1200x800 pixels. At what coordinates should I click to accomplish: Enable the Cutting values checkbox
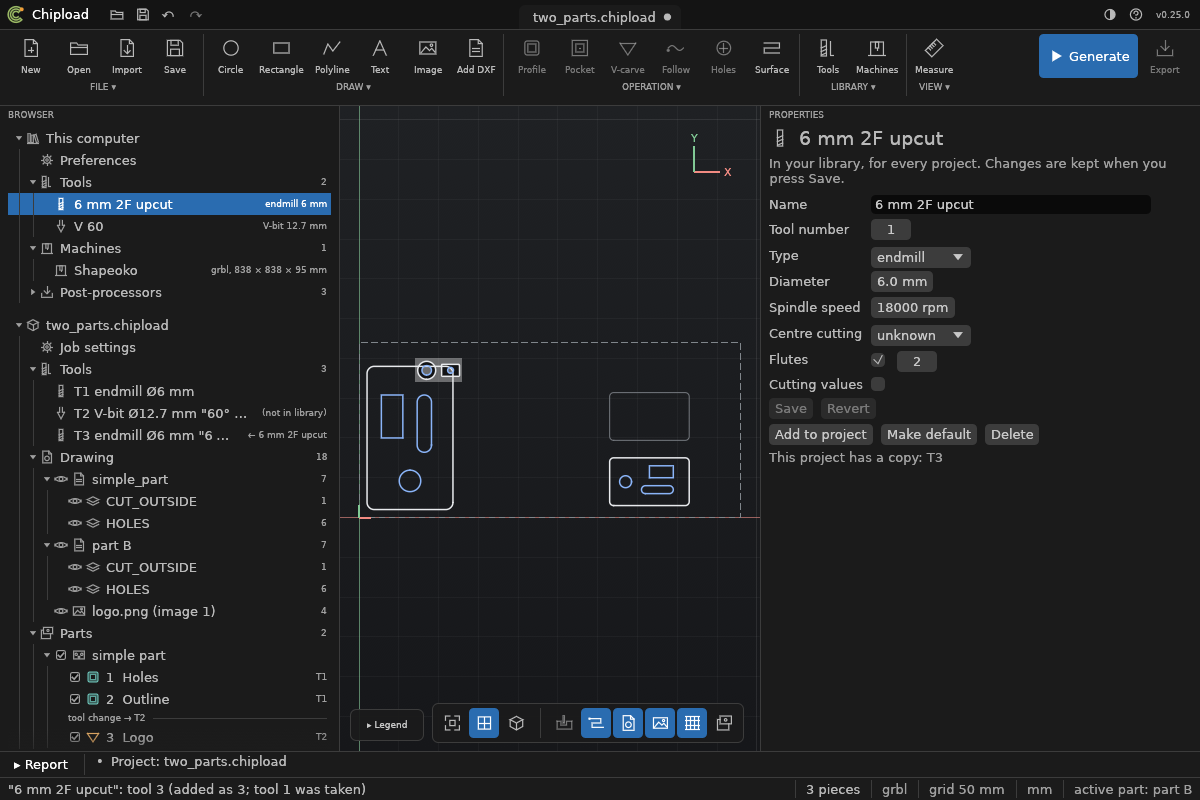pos(878,384)
